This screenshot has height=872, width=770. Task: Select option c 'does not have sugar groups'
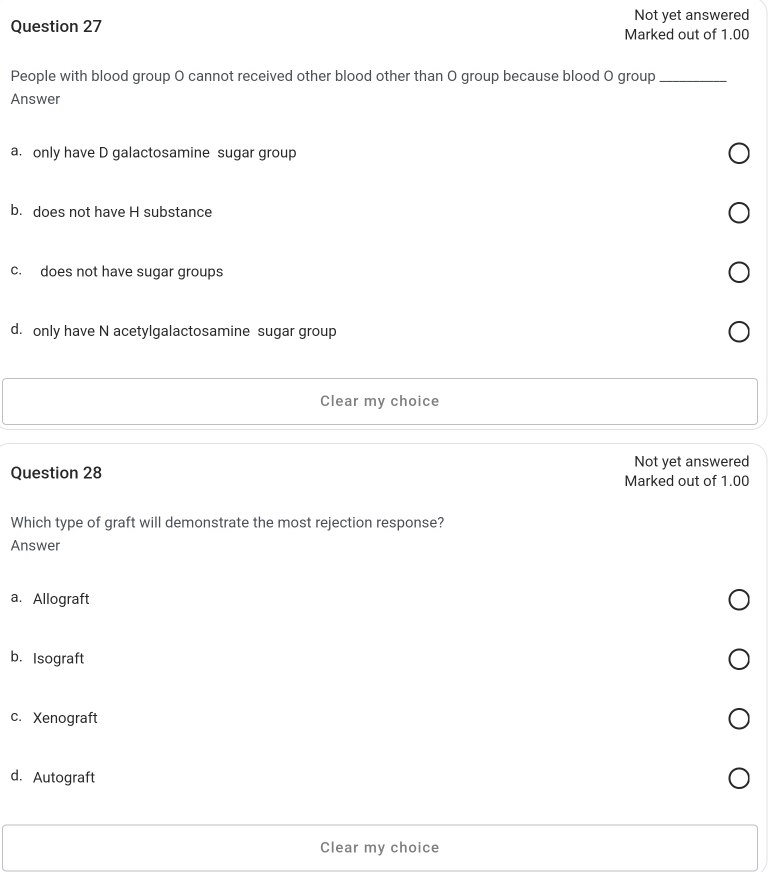739,271
